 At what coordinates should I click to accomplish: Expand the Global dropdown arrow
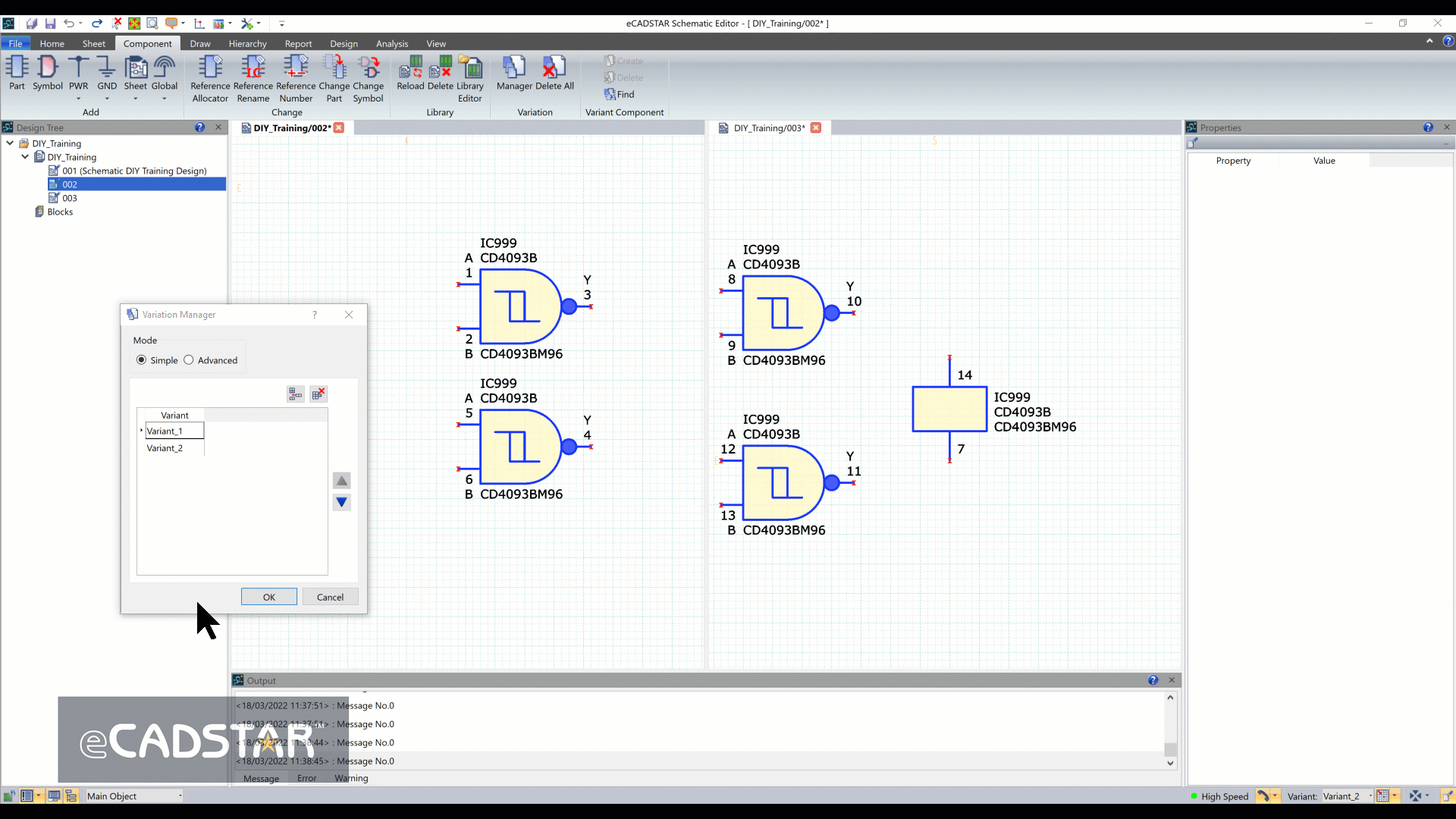click(164, 99)
